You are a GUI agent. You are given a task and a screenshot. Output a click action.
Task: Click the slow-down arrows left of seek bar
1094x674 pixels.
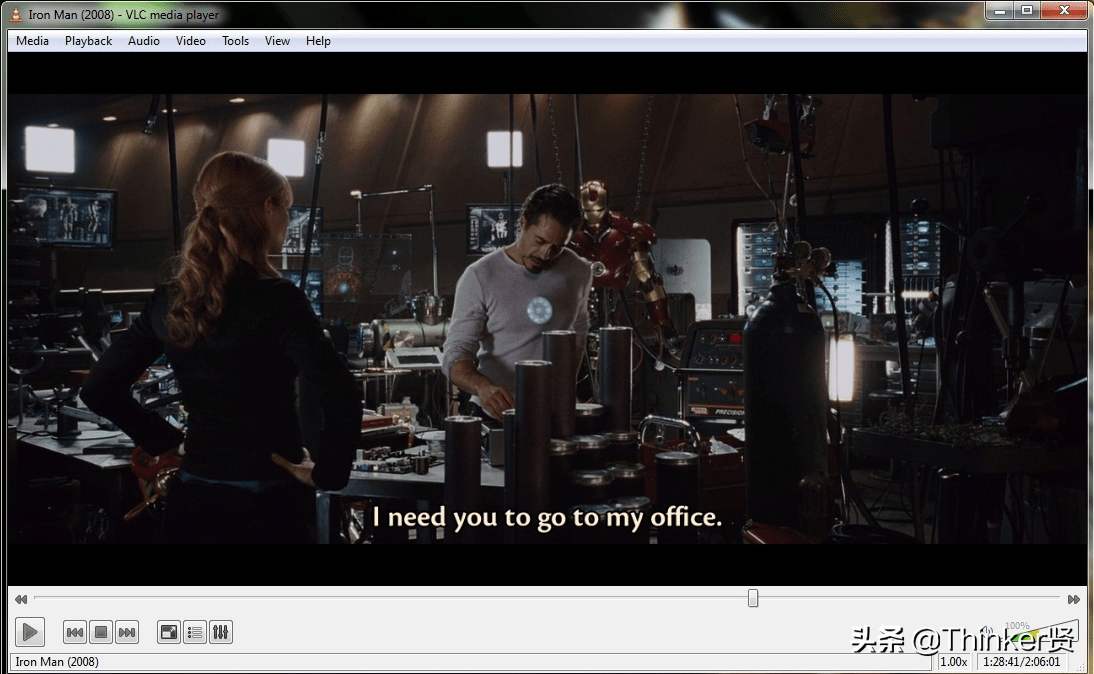[x=20, y=599]
